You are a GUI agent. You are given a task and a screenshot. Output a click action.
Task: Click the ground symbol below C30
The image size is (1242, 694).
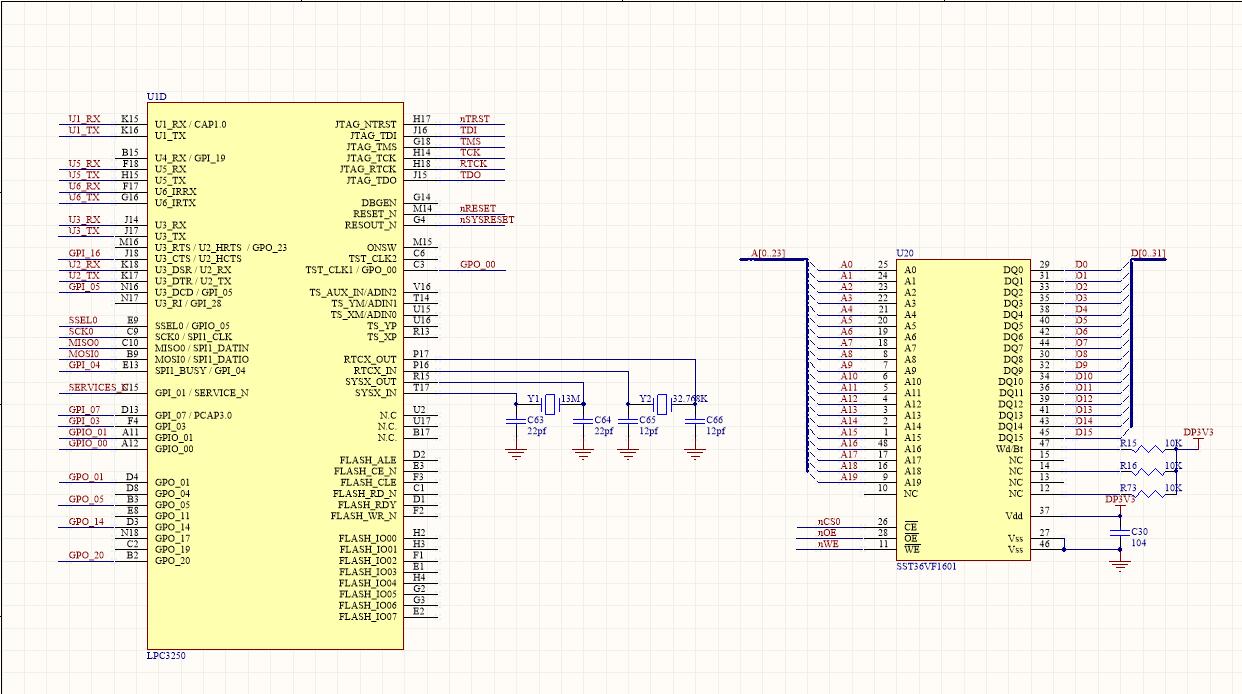(x=1120, y=566)
